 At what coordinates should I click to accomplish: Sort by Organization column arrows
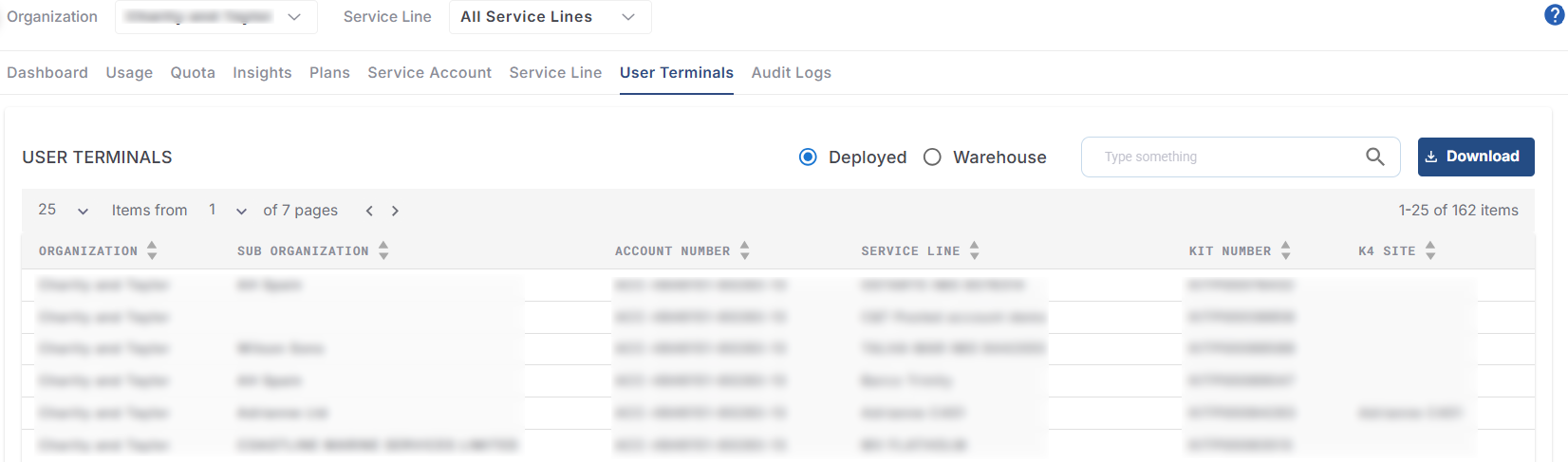152,250
